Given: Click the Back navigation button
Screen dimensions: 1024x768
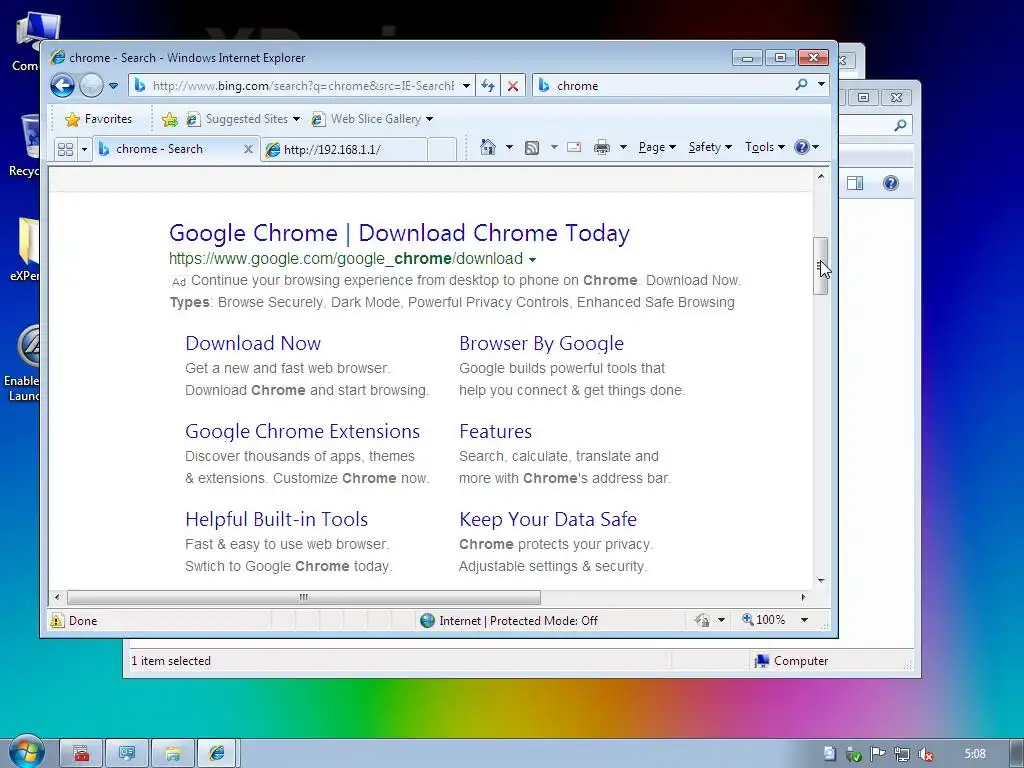Looking at the screenshot, I should (63, 86).
